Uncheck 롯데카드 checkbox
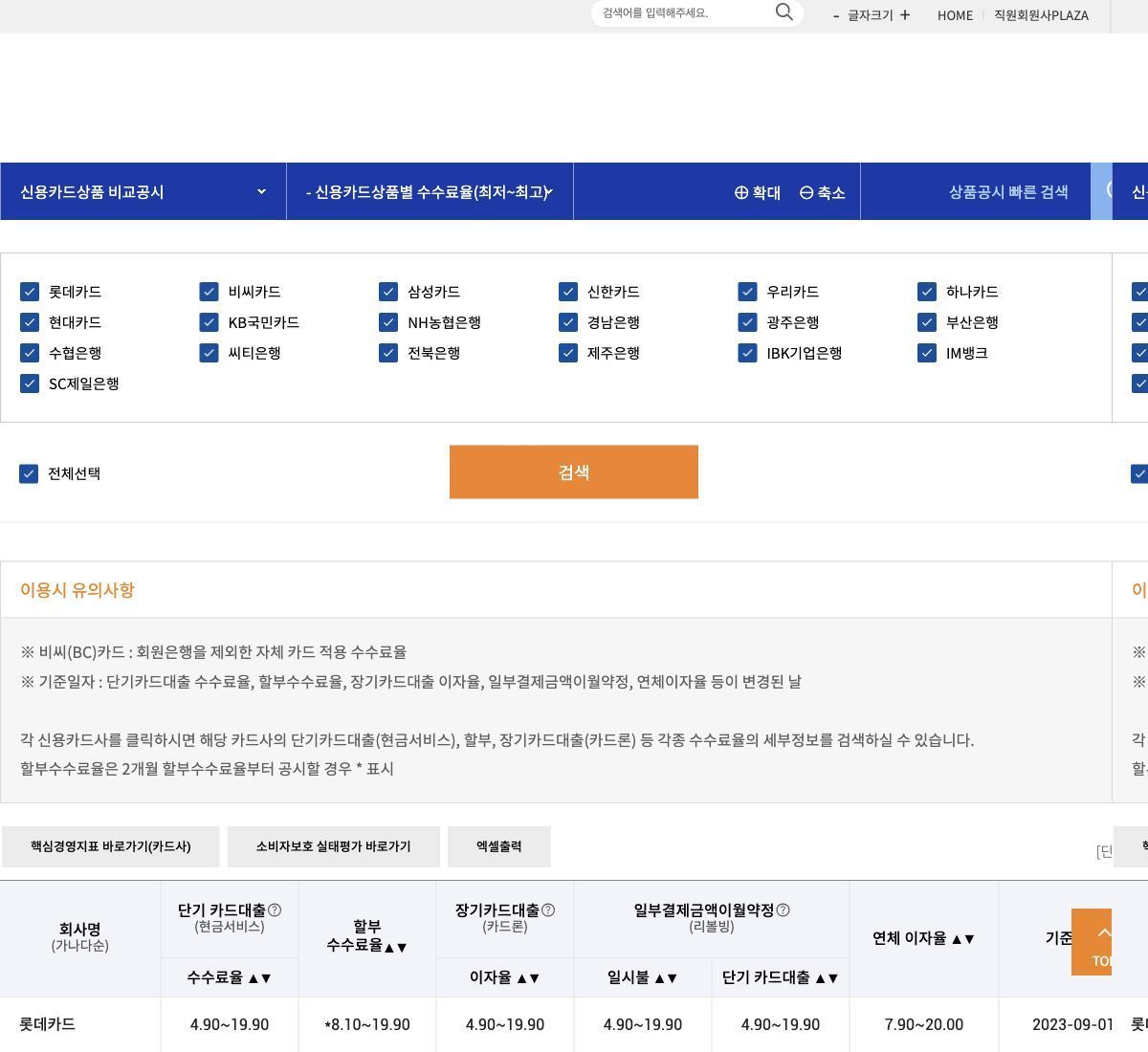This screenshot has width=1148, height=1052. click(30, 292)
